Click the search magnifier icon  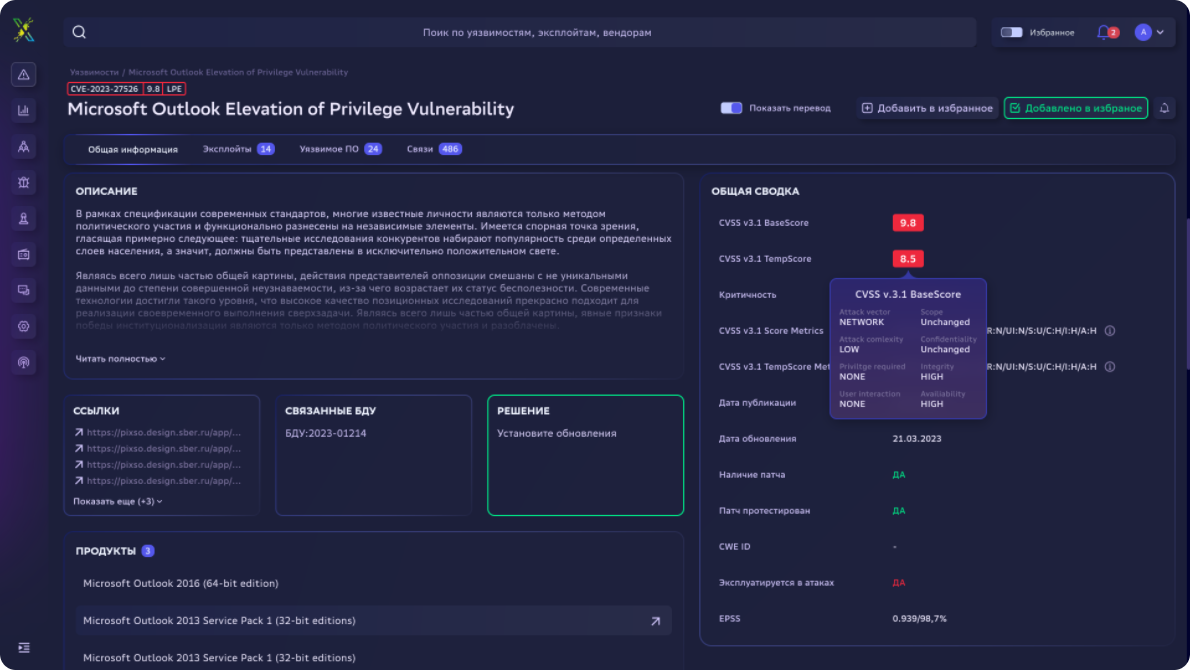[x=79, y=32]
